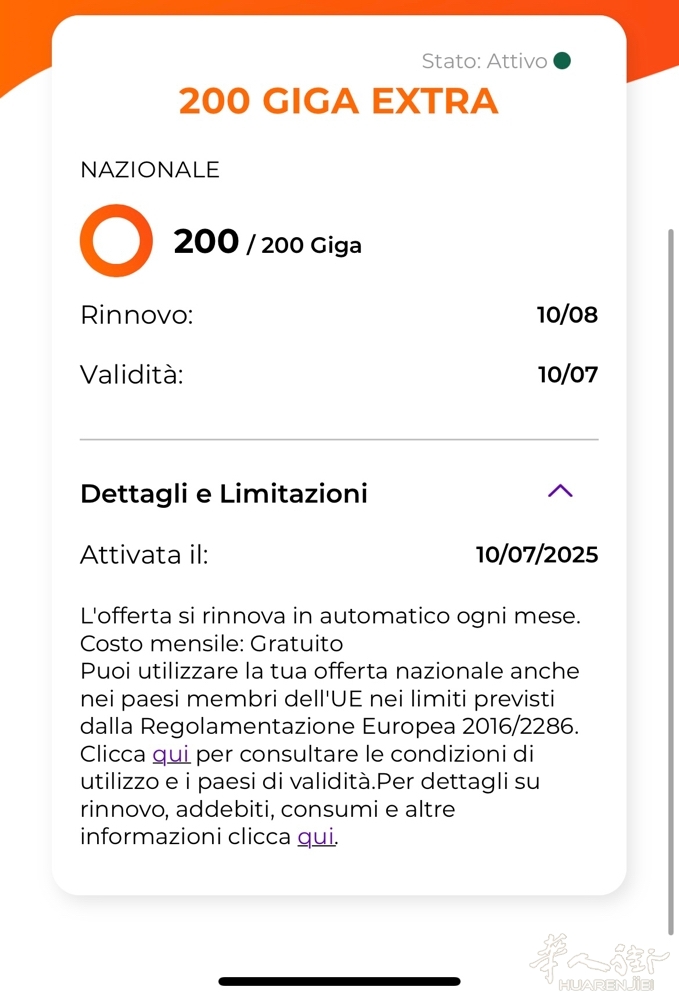Tap the "Attivata il:" label

click(x=144, y=554)
